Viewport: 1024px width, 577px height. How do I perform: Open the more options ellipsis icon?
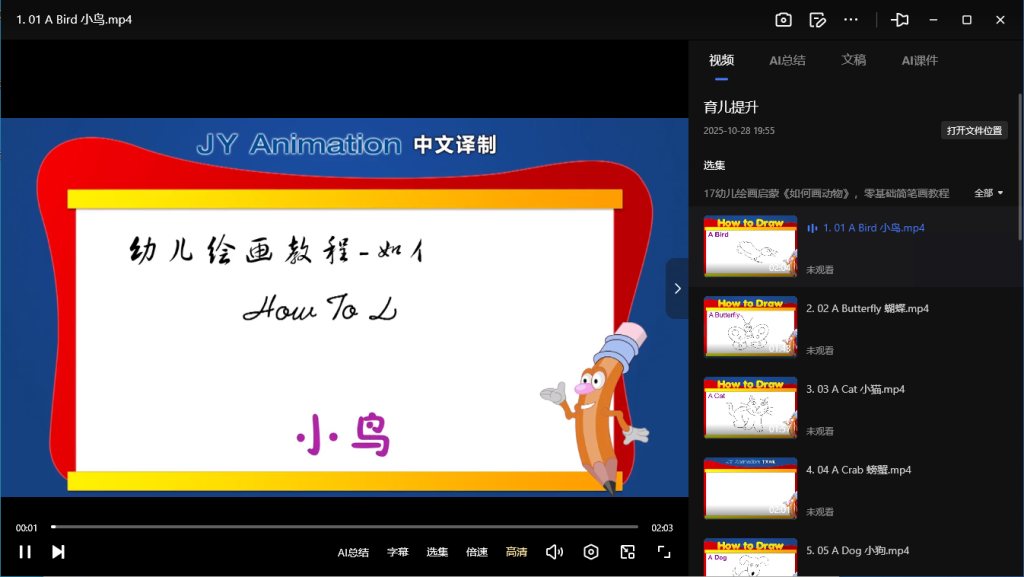[851, 19]
